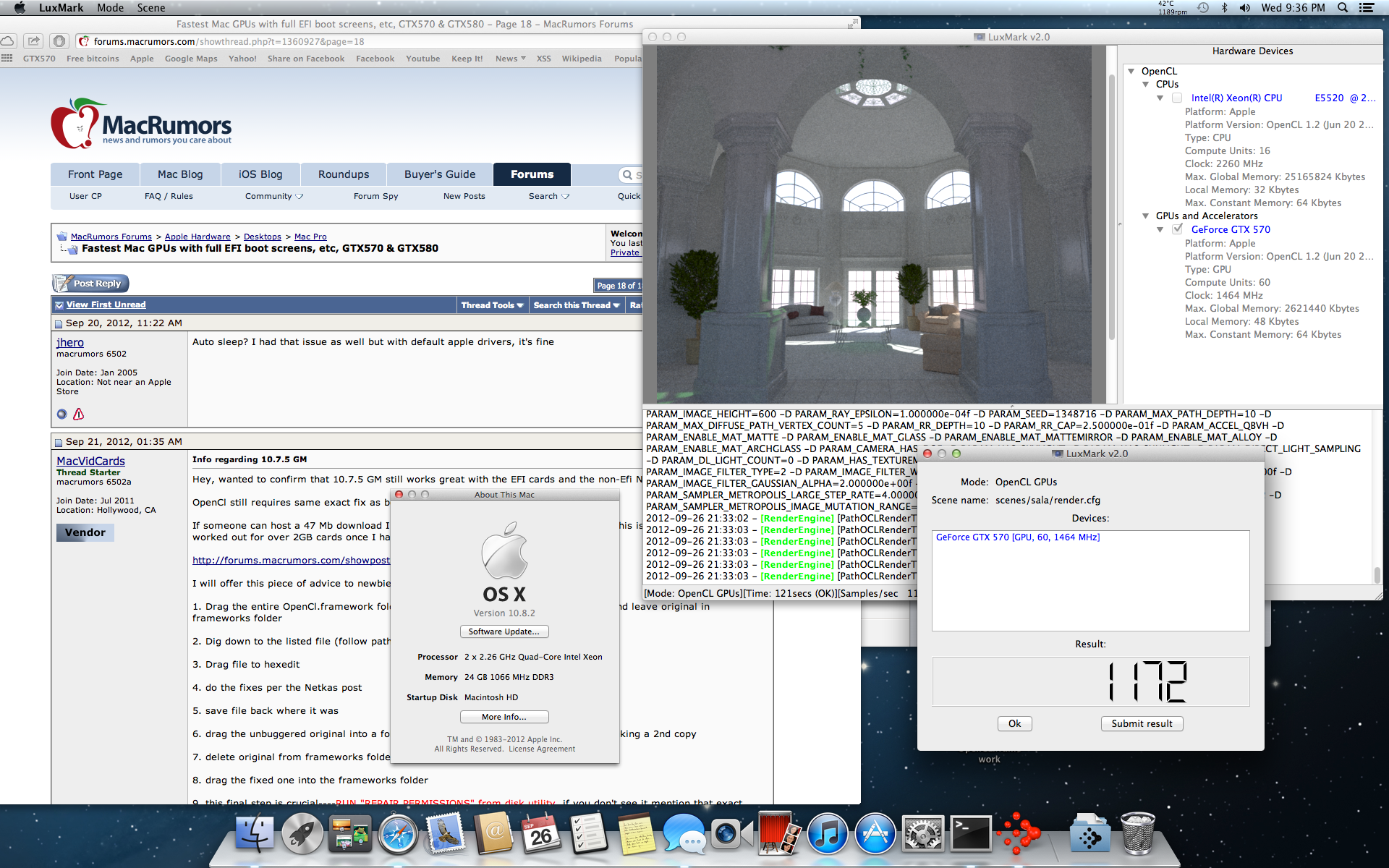Select GeForce GTX 570 in devices list

pos(1017,537)
